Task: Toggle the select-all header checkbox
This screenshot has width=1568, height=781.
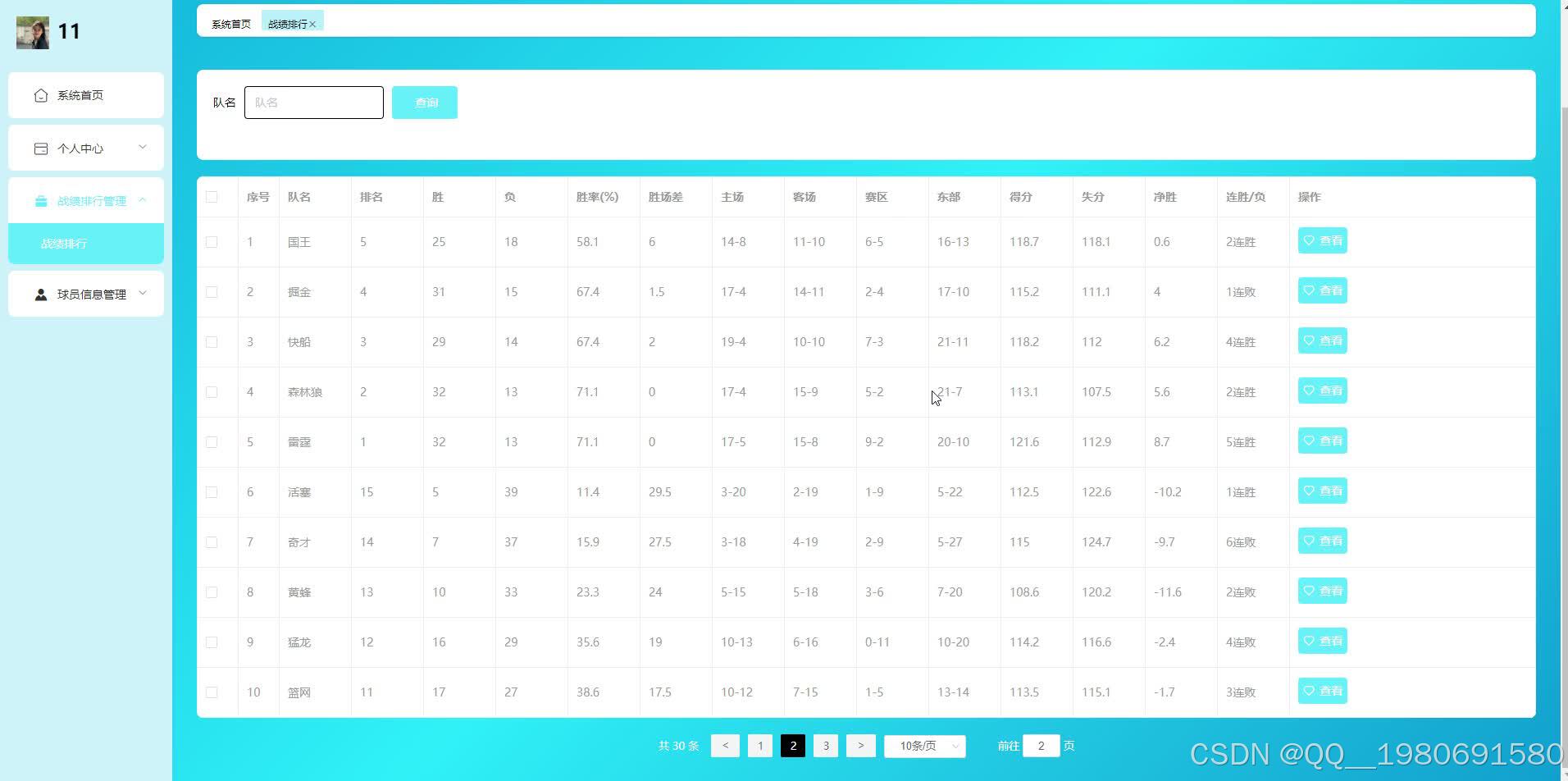Action: coord(212,197)
